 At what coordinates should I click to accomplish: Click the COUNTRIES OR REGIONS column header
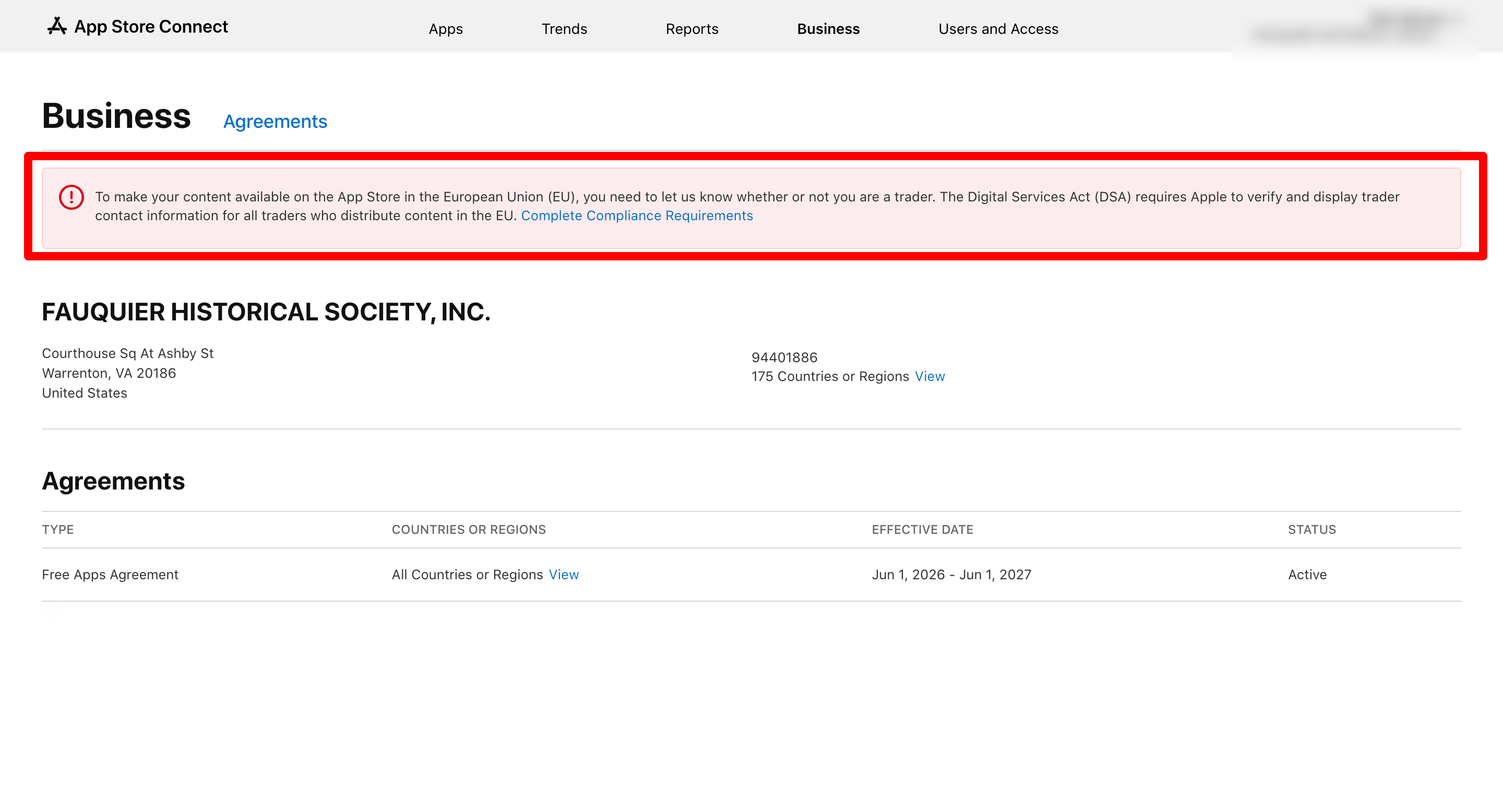click(x=469, y=530)
